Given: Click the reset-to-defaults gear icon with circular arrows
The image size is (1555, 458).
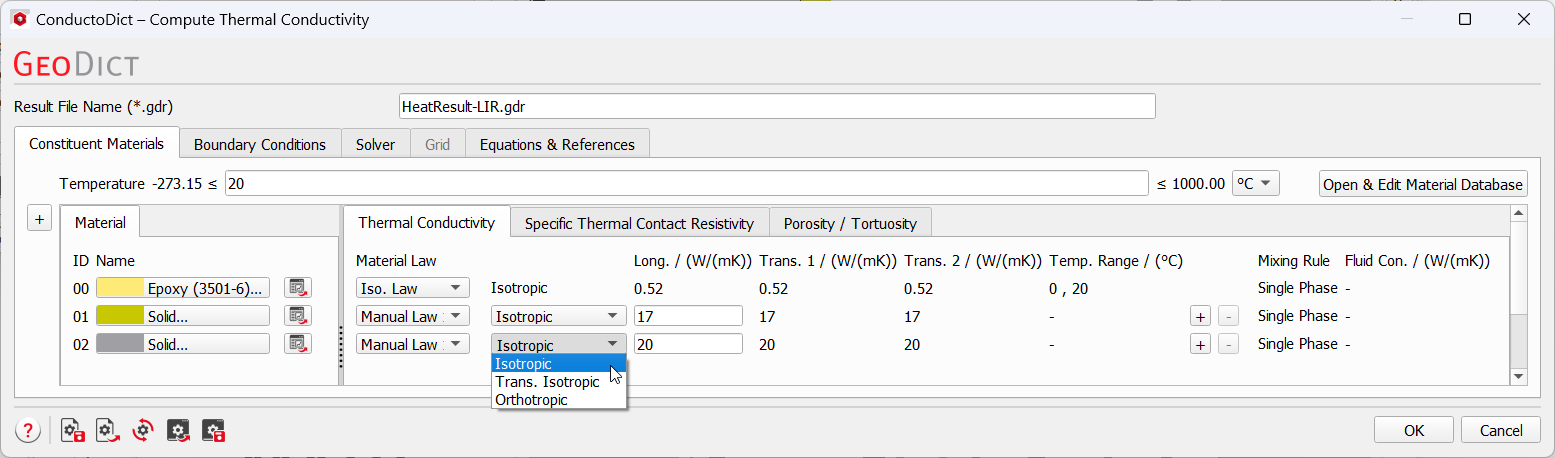Looking at the screenshot, I should click(143, 431).
